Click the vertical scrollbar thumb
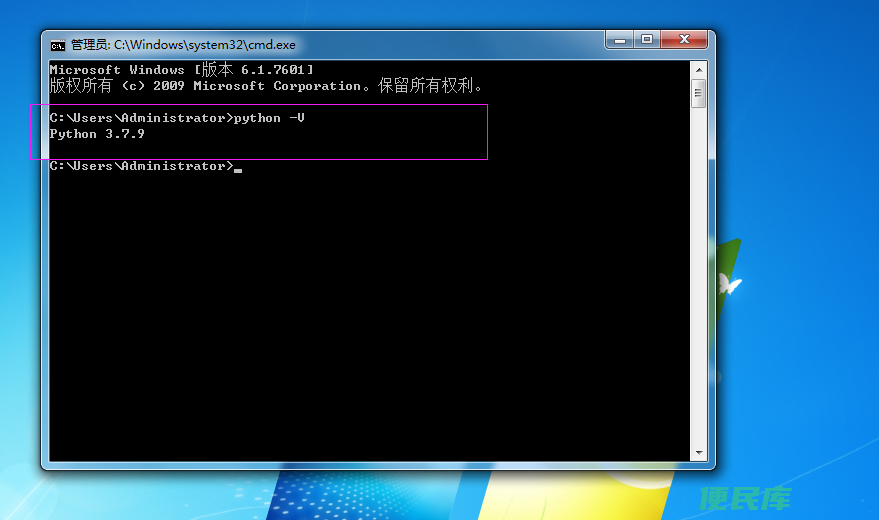879x520 pixels. click(x=698, y=93)
